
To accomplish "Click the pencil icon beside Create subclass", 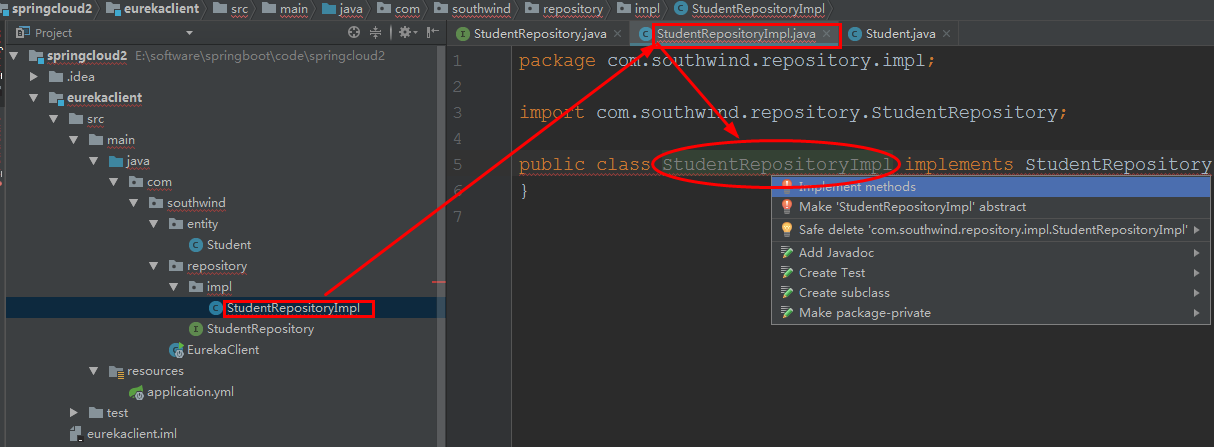I will point(787,293).
